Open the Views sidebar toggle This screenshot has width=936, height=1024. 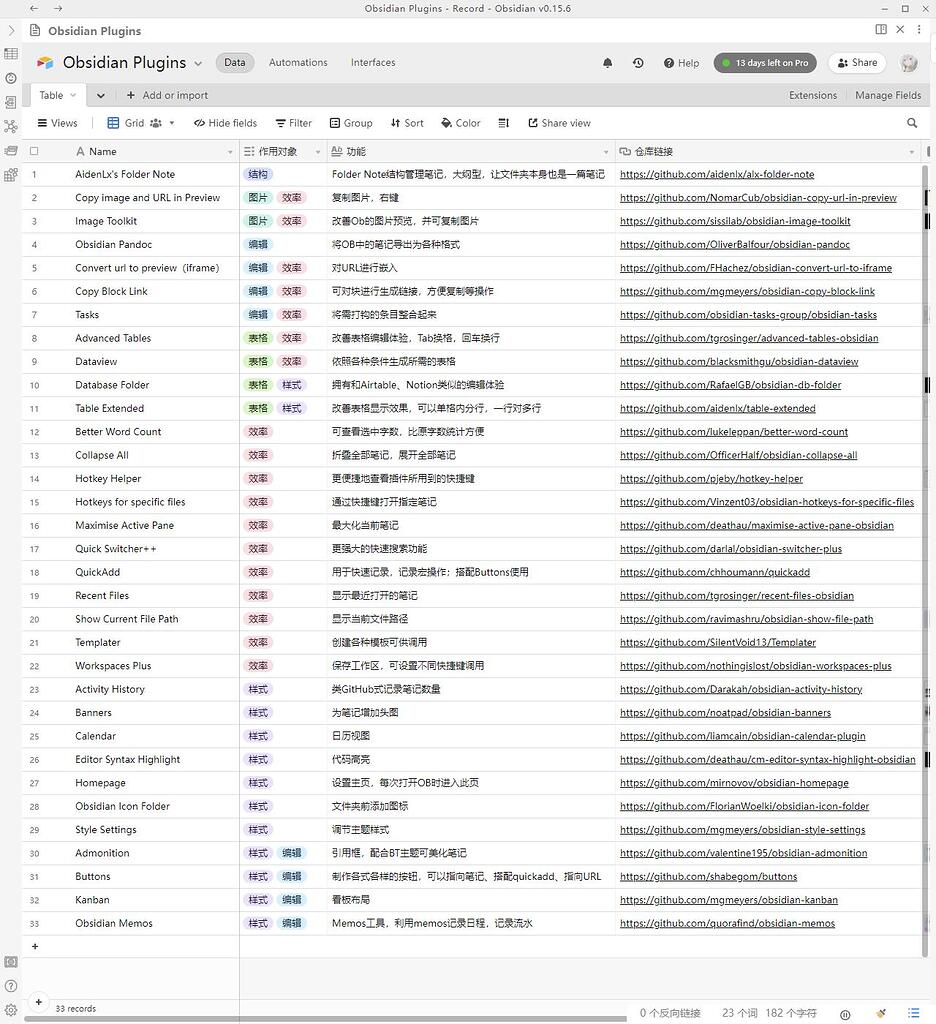(x=57, y=123)
